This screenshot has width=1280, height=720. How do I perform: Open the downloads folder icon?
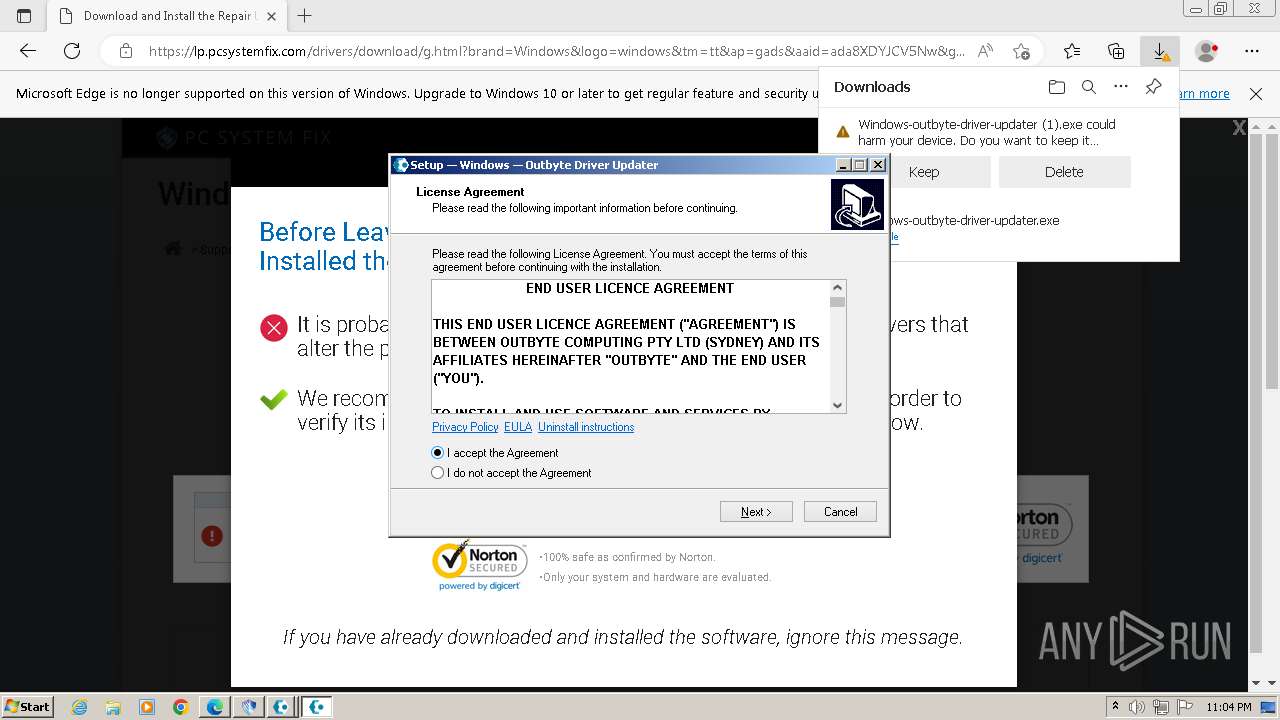tap(1057, 87)
